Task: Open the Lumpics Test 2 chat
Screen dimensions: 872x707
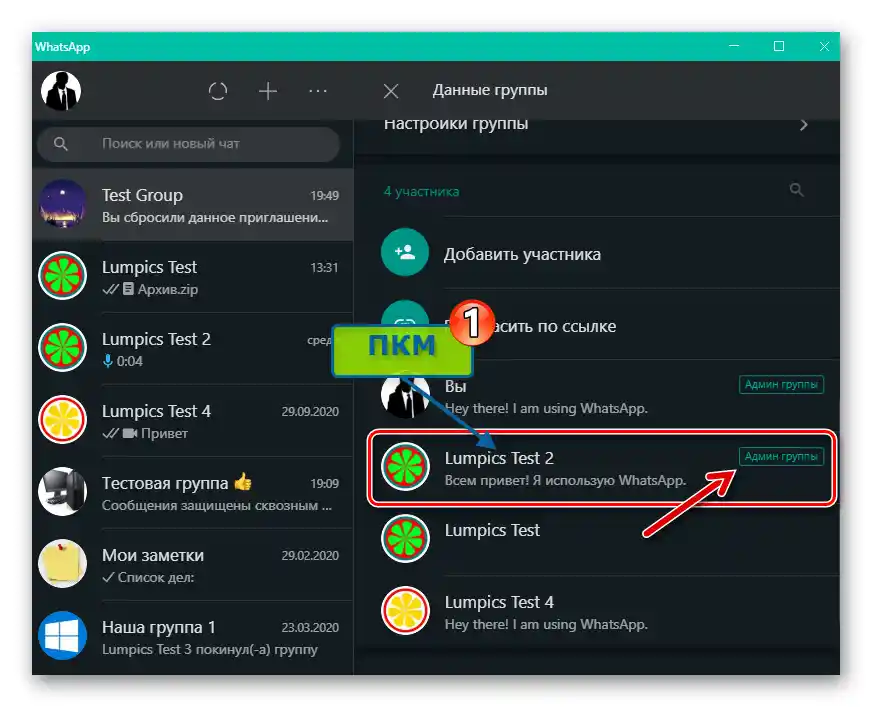Action: [193, 349]
